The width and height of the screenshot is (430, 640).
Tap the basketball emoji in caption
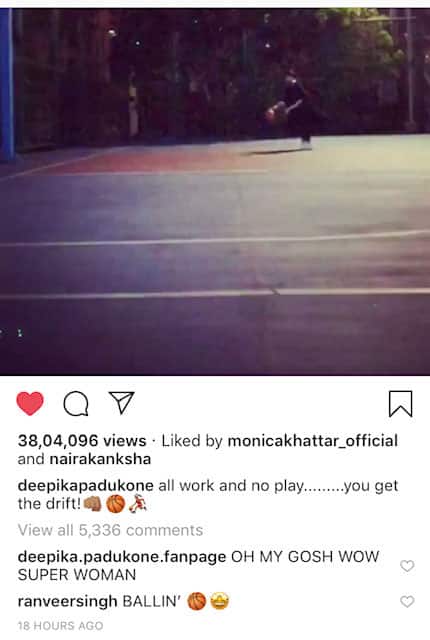(115, 504)
